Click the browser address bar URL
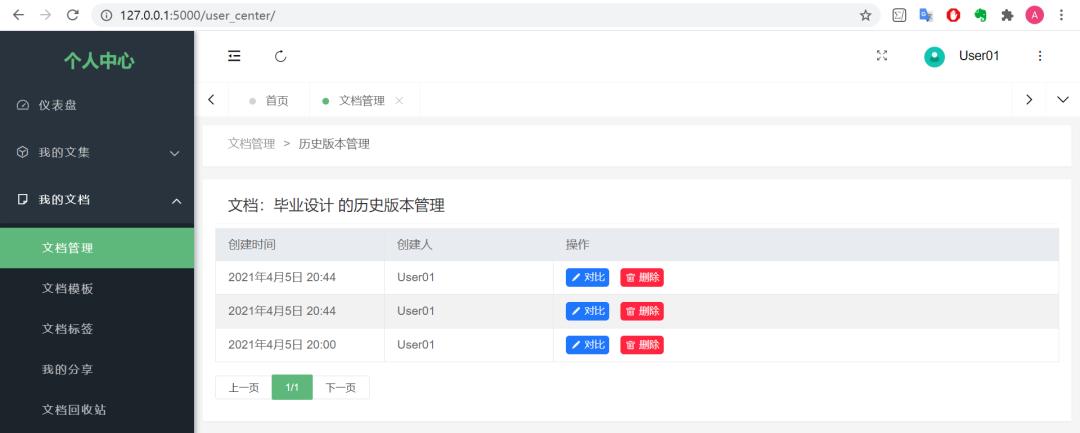This screenshot has height=433, width=1080. [x=198, y=15]
